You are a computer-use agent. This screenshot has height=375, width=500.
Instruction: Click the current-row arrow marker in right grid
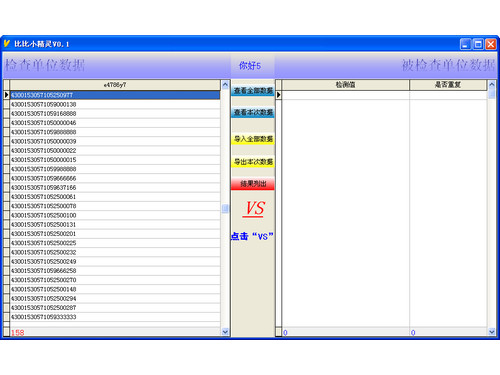(279, 95)
